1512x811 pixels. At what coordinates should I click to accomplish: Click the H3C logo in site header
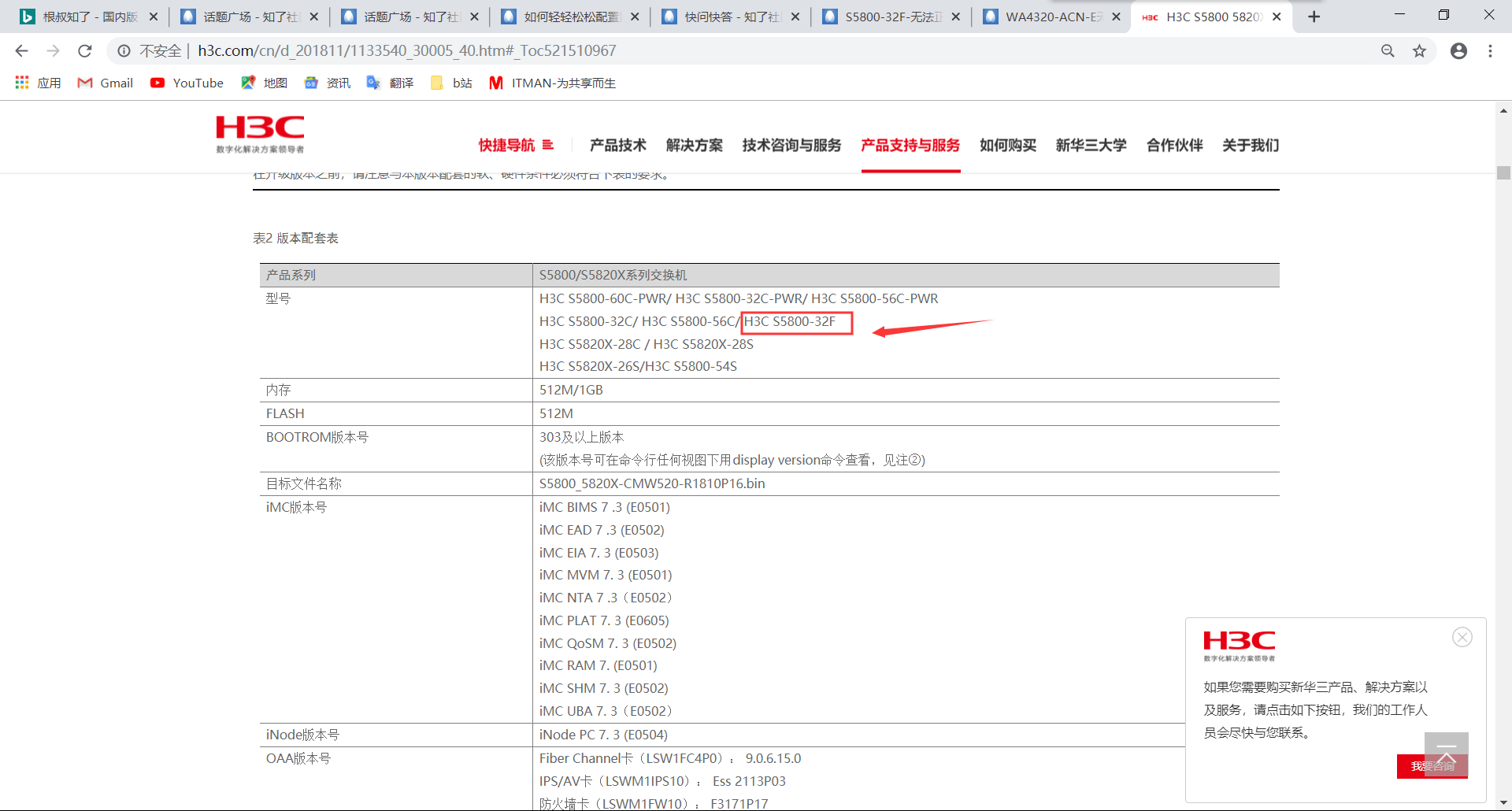tap(260, 134)
